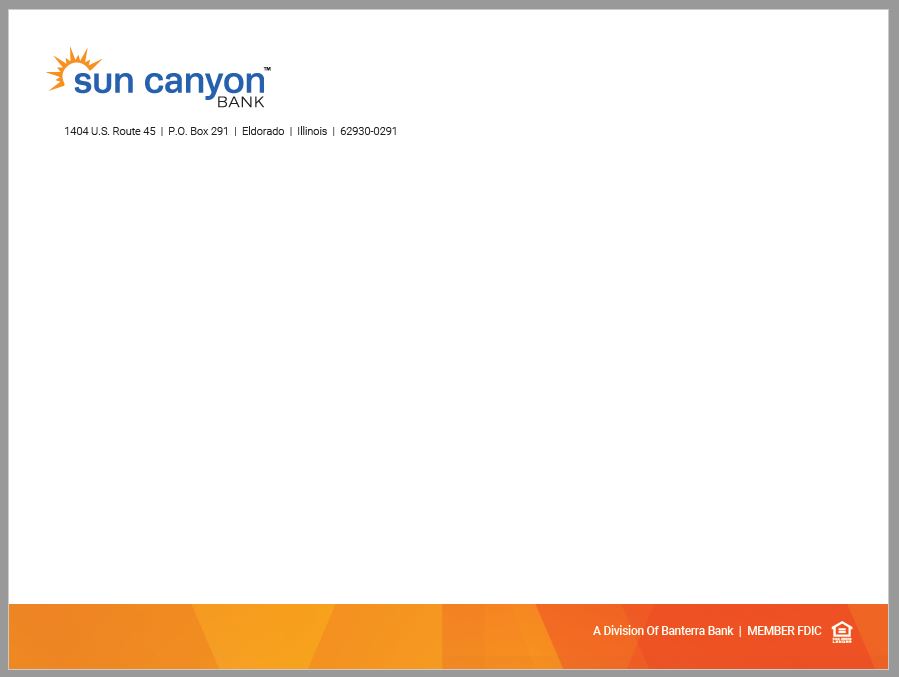Image resolution: width=899 pixels, height=677 pixels.
Task: Click the "P.O. Box 291" text
Action: tap(198, 131)
